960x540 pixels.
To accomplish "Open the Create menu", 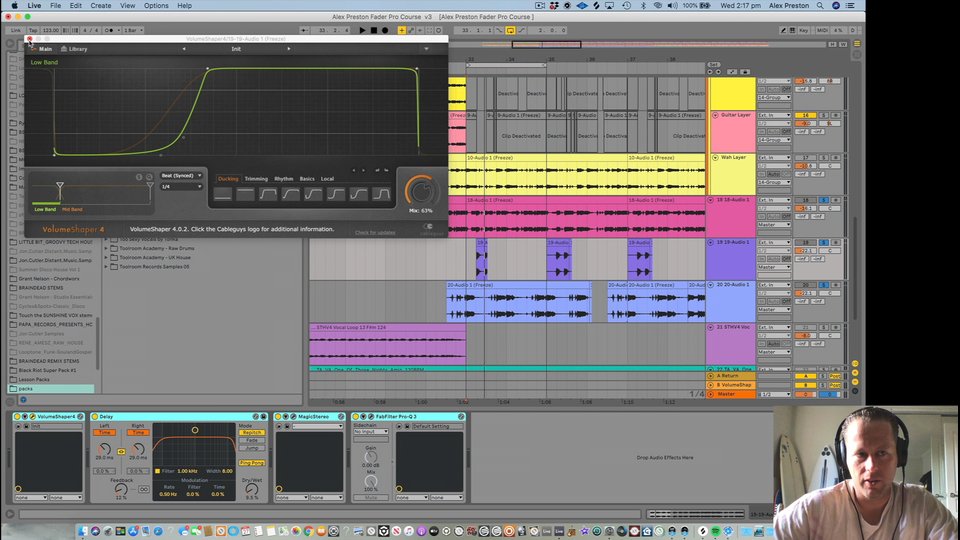I will click(101, 6).
